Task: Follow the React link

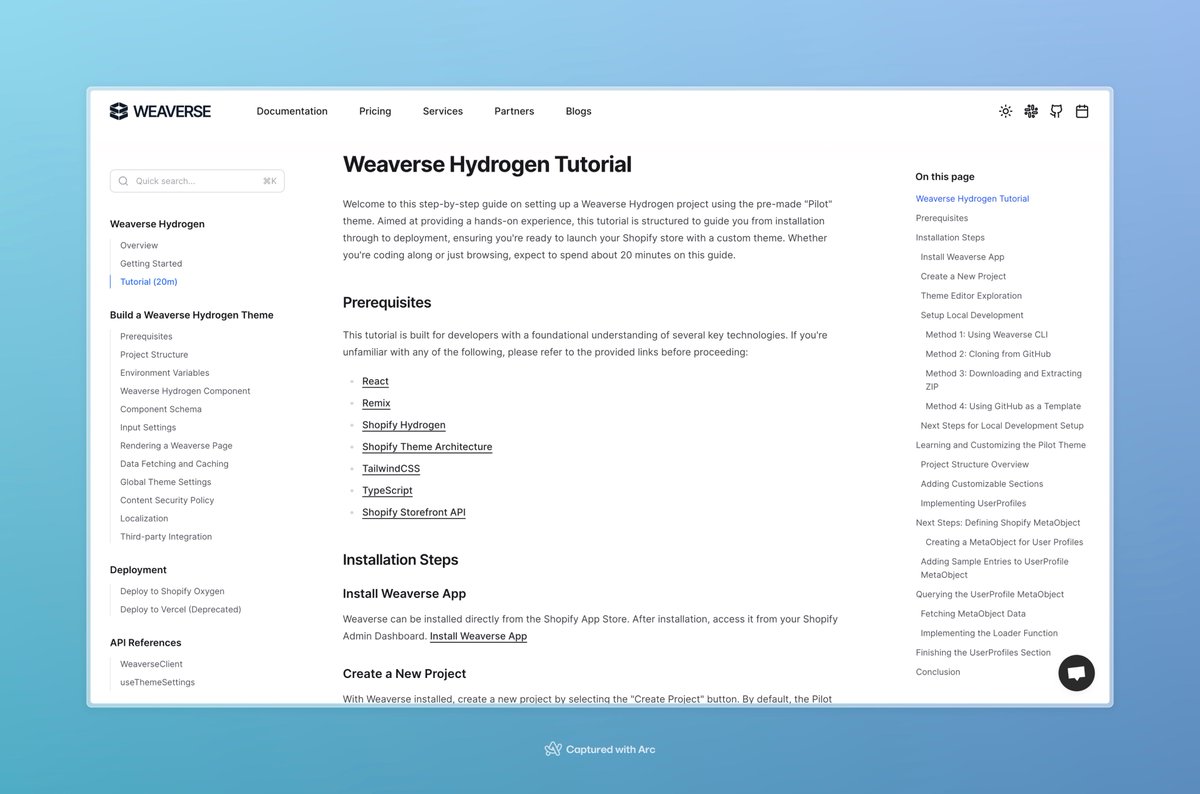Action: [375, 381]
